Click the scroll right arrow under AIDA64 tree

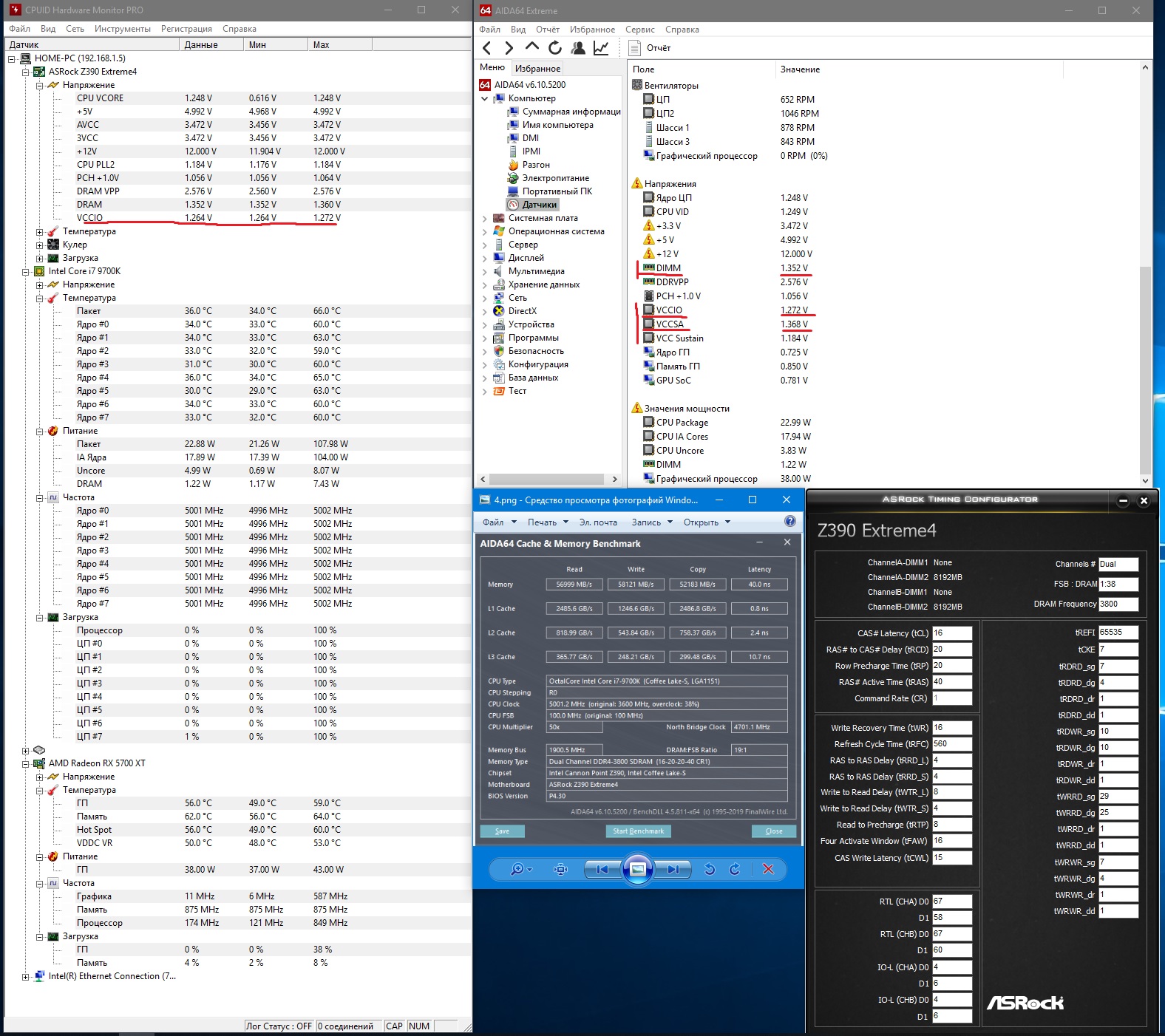point(614,479)
